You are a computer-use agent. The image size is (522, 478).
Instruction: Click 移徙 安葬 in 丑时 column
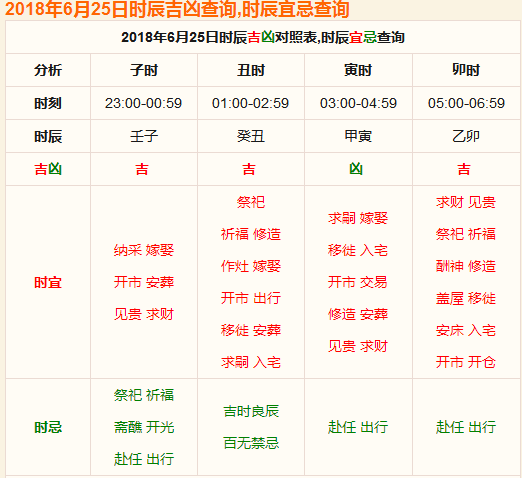251,330
